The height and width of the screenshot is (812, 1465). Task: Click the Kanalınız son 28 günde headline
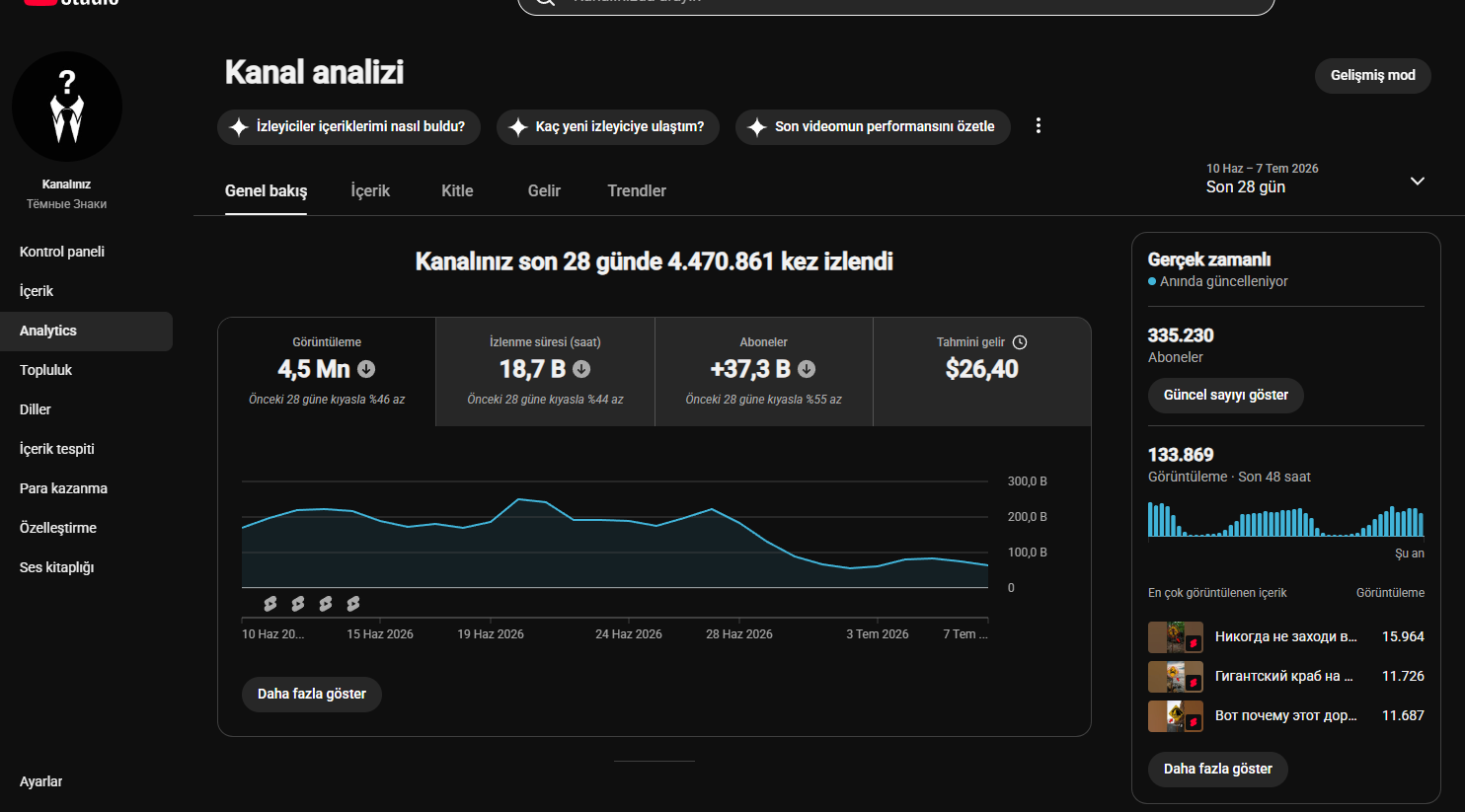coord(655,261)
